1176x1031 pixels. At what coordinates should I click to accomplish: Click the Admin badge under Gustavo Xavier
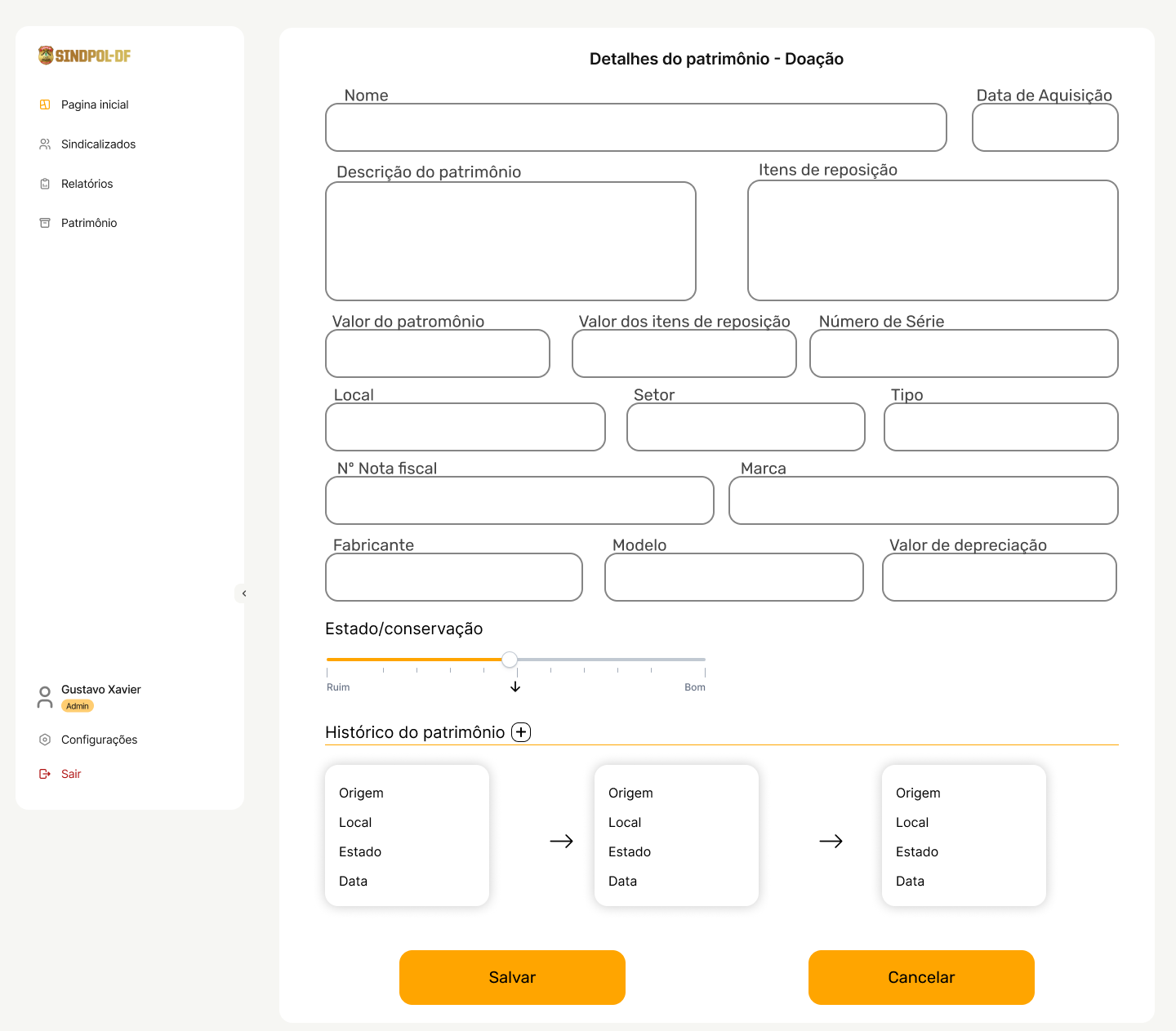[x=78, y=706]
